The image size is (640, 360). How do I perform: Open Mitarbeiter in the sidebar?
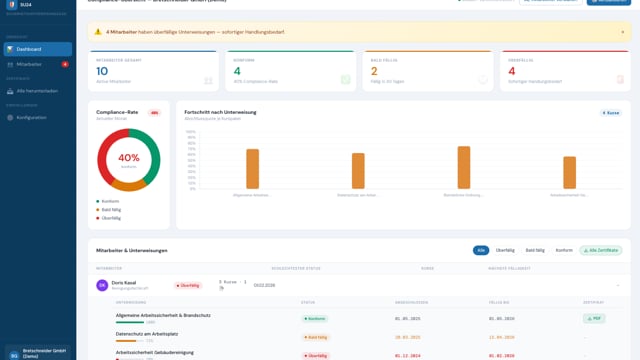click(38, 64)
